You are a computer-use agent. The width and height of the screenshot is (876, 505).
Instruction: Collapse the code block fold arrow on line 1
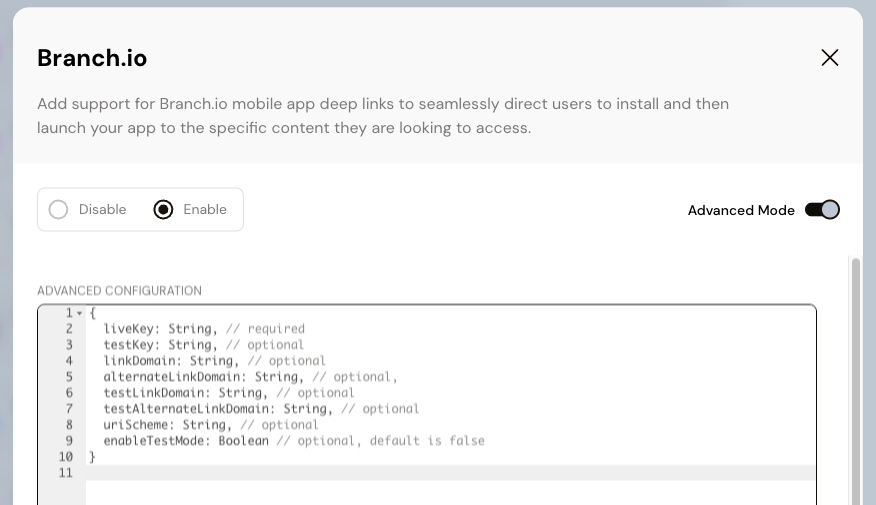(79, 313)
